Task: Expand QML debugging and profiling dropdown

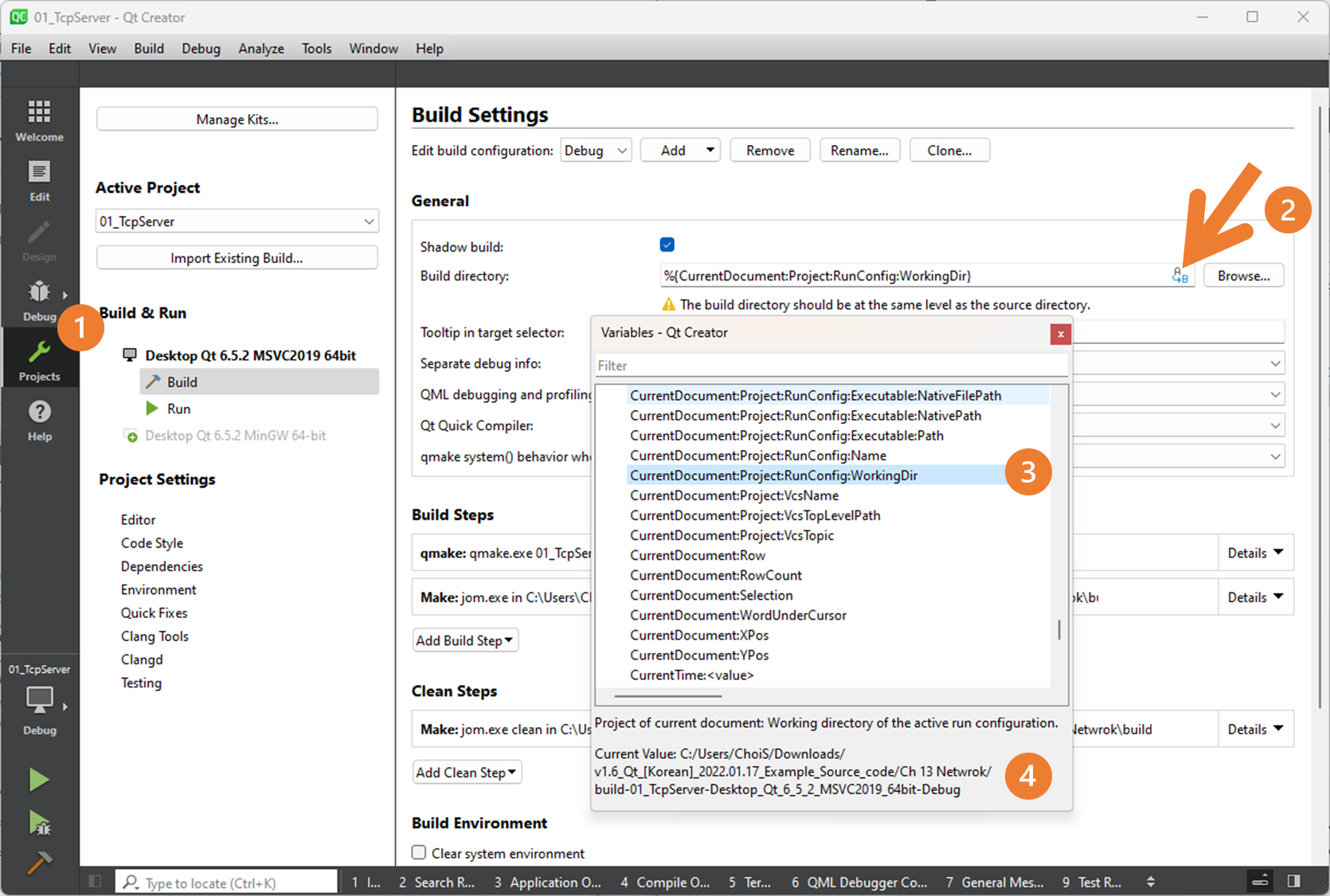Action: coord(1274,394)
